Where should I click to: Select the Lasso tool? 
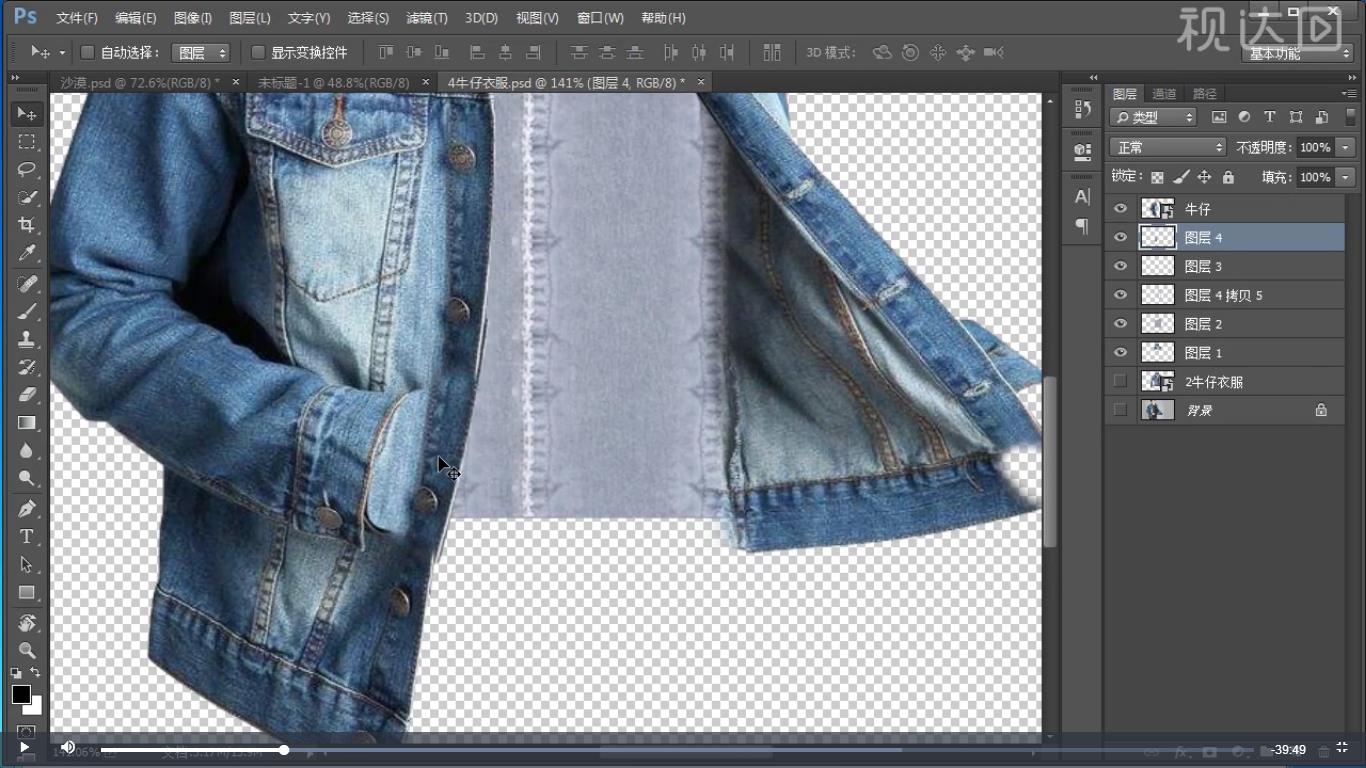point(27,169)
